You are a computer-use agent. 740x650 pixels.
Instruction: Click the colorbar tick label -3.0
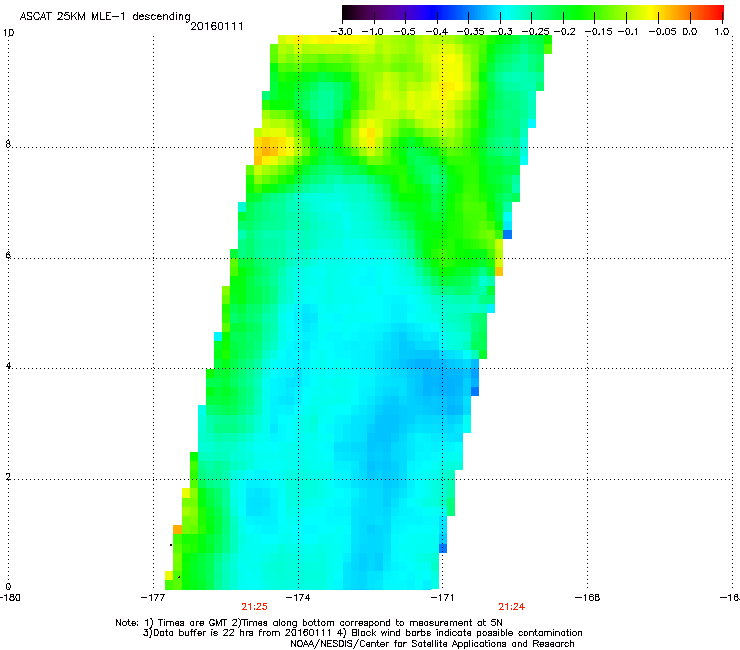[x=341, y=32]
